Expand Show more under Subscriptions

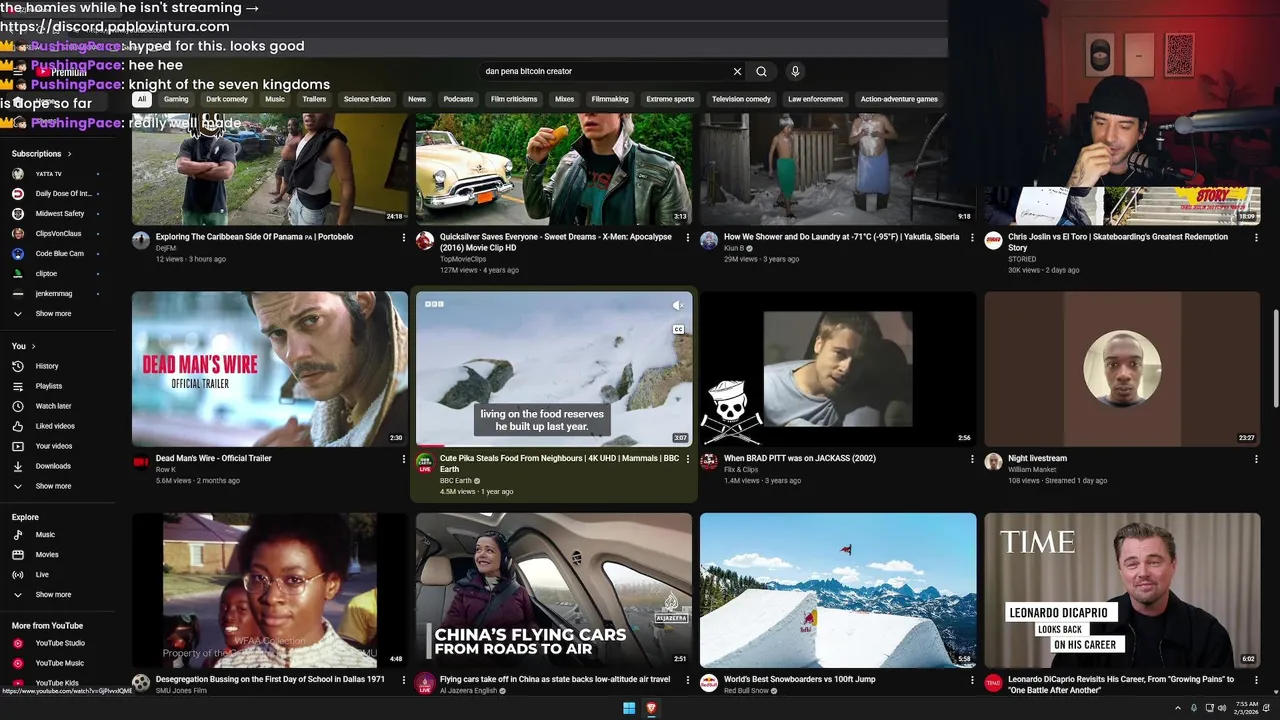[60, 314]
